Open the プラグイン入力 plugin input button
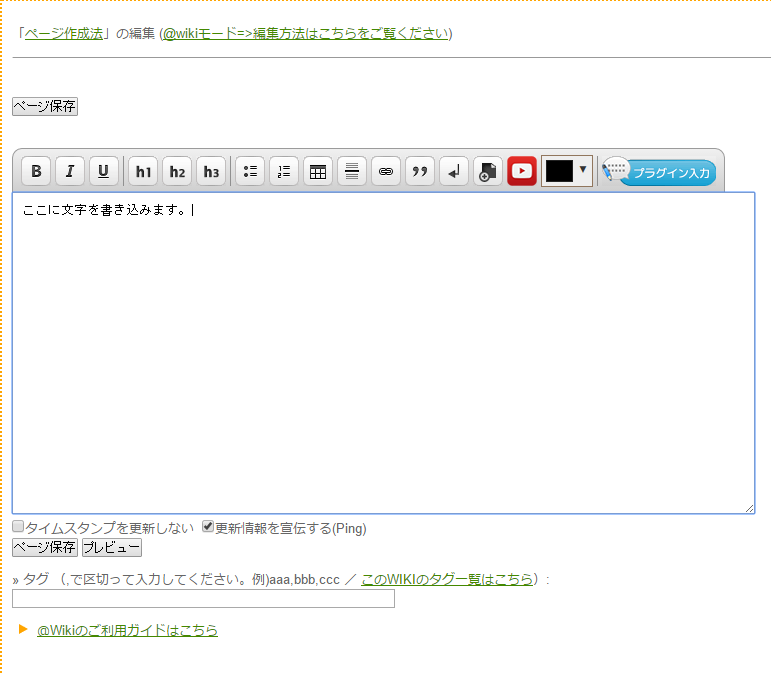771x675 pixels. tap(659, 172)
